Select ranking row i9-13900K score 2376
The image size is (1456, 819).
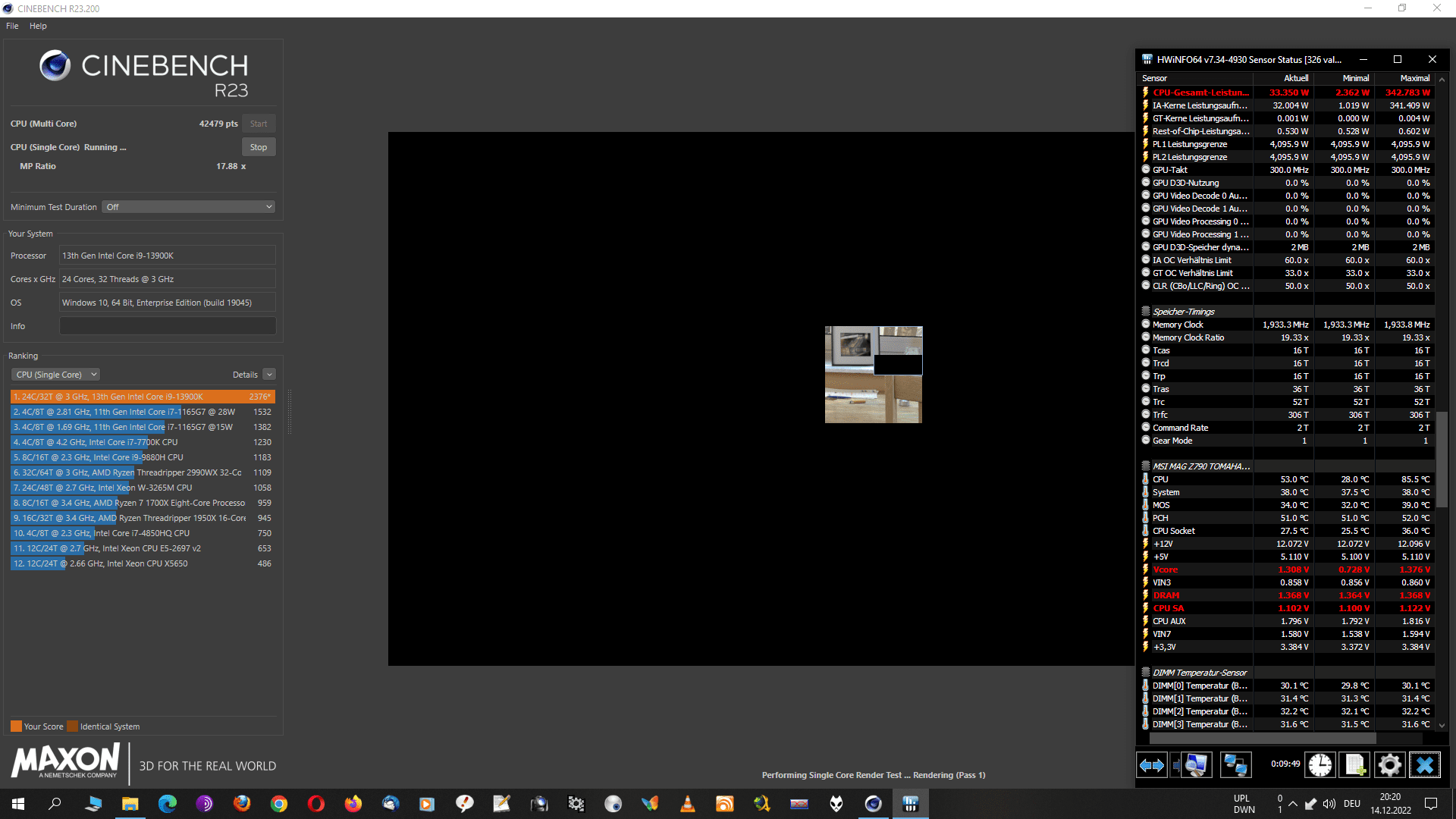[x=143, y=397]
